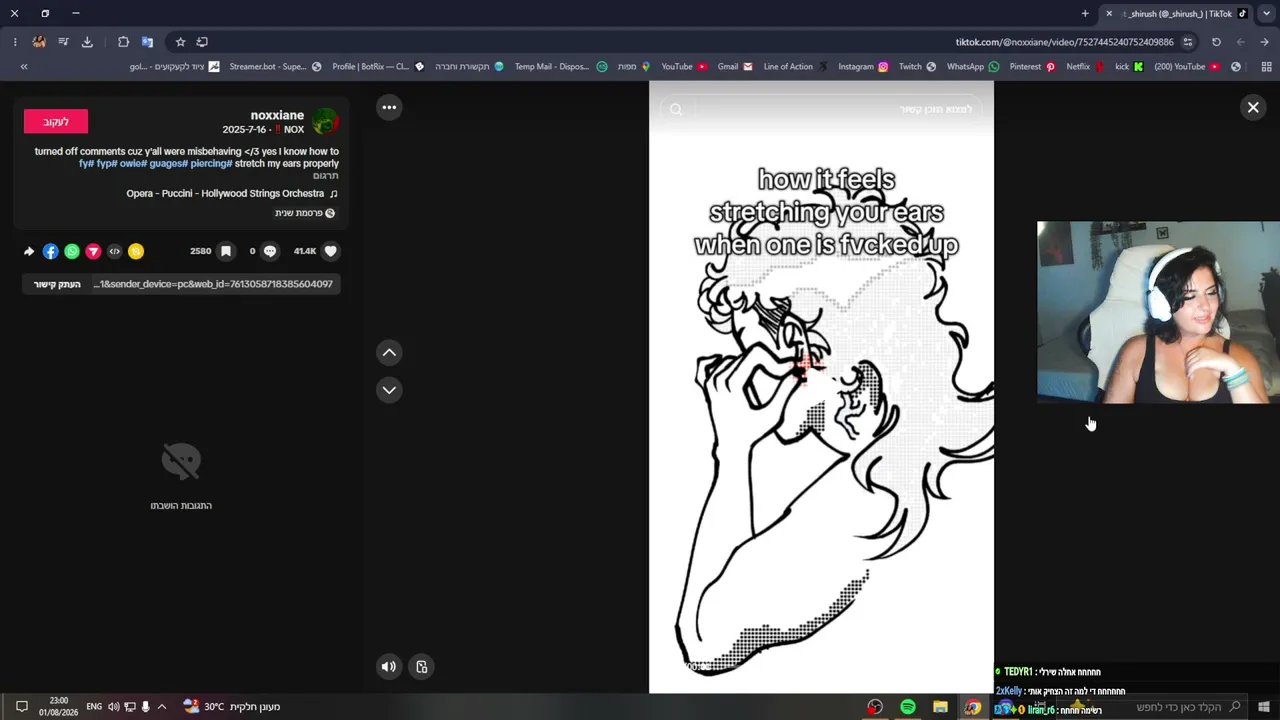Go to the previous video with up arrow

389,352
